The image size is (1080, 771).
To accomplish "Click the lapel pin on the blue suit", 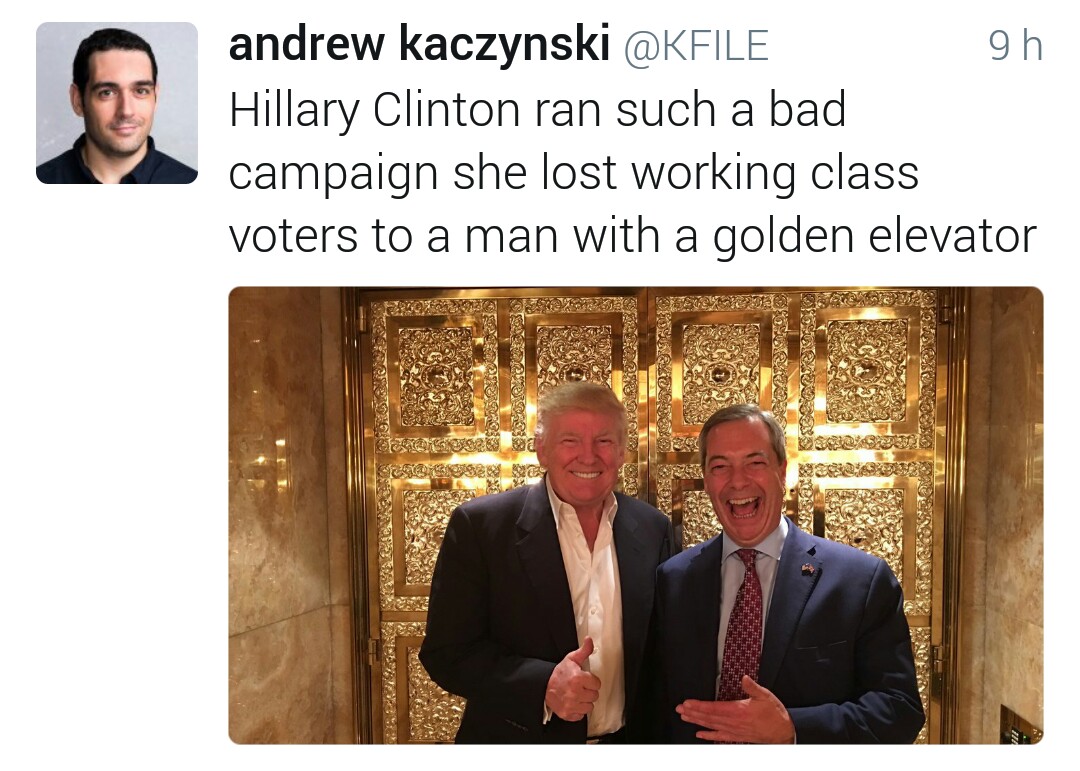I will (806, 570).
